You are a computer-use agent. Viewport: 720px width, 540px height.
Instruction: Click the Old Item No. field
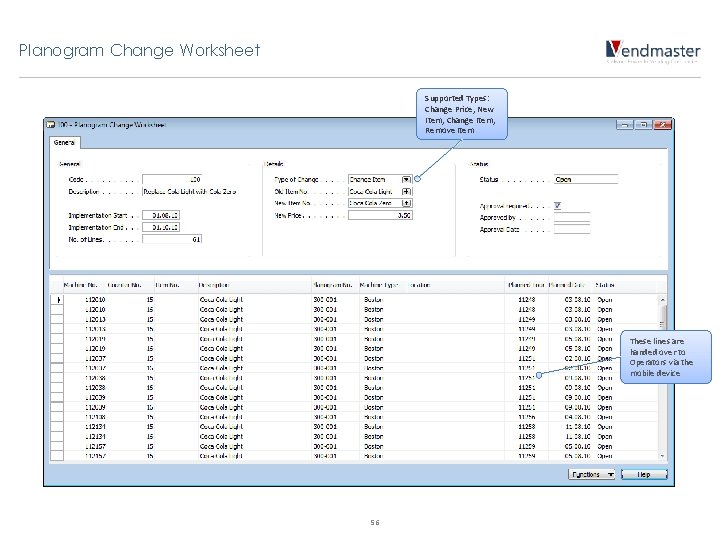click(375, 191)
